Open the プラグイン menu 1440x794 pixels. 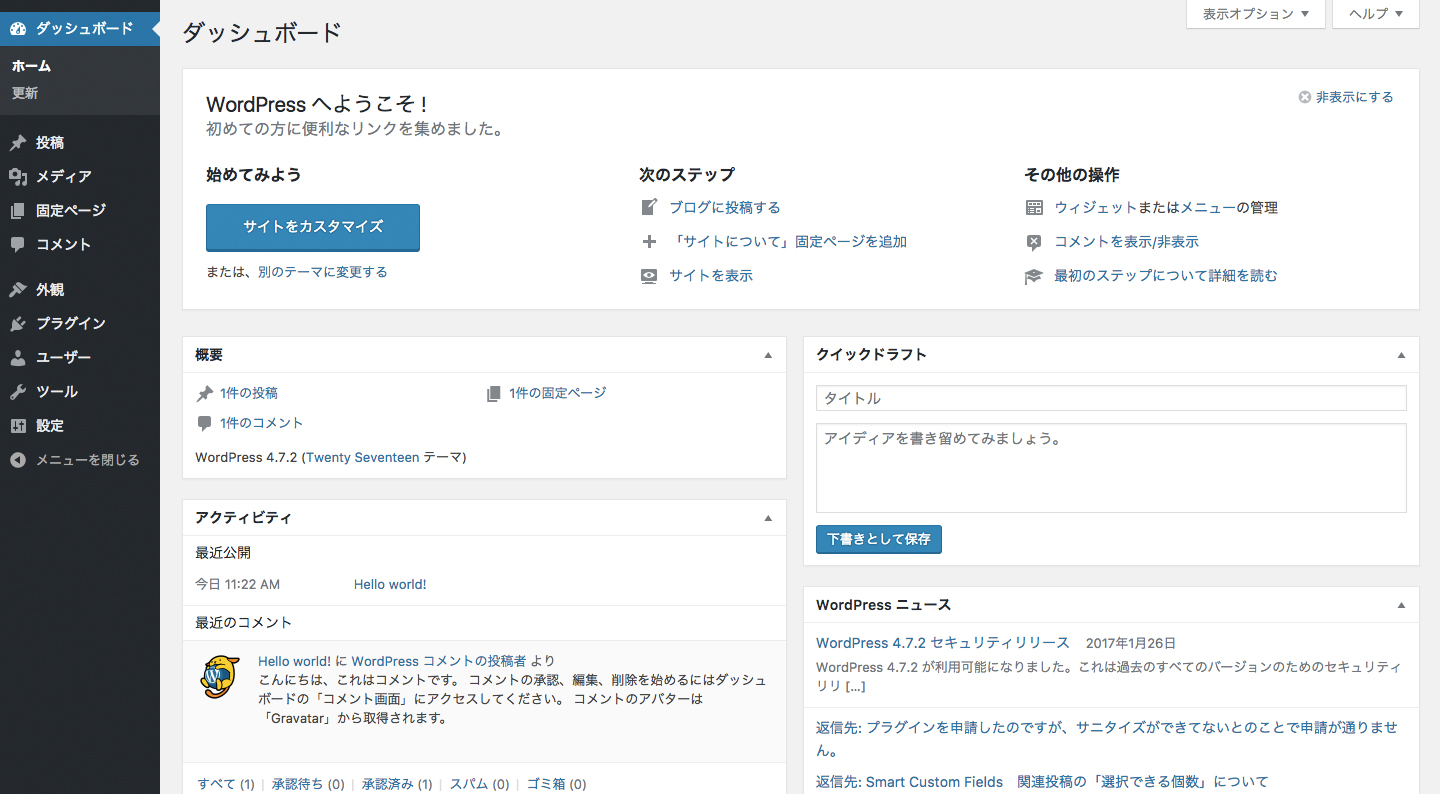pos(80,324)
